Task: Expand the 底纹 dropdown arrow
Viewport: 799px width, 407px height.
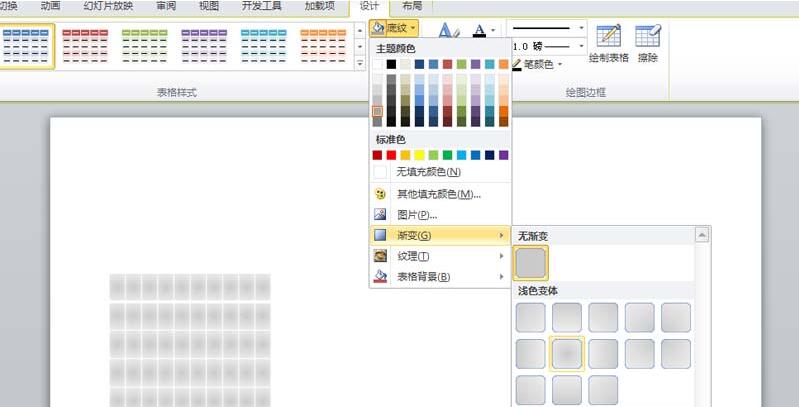Action: (x=412, y=29)
